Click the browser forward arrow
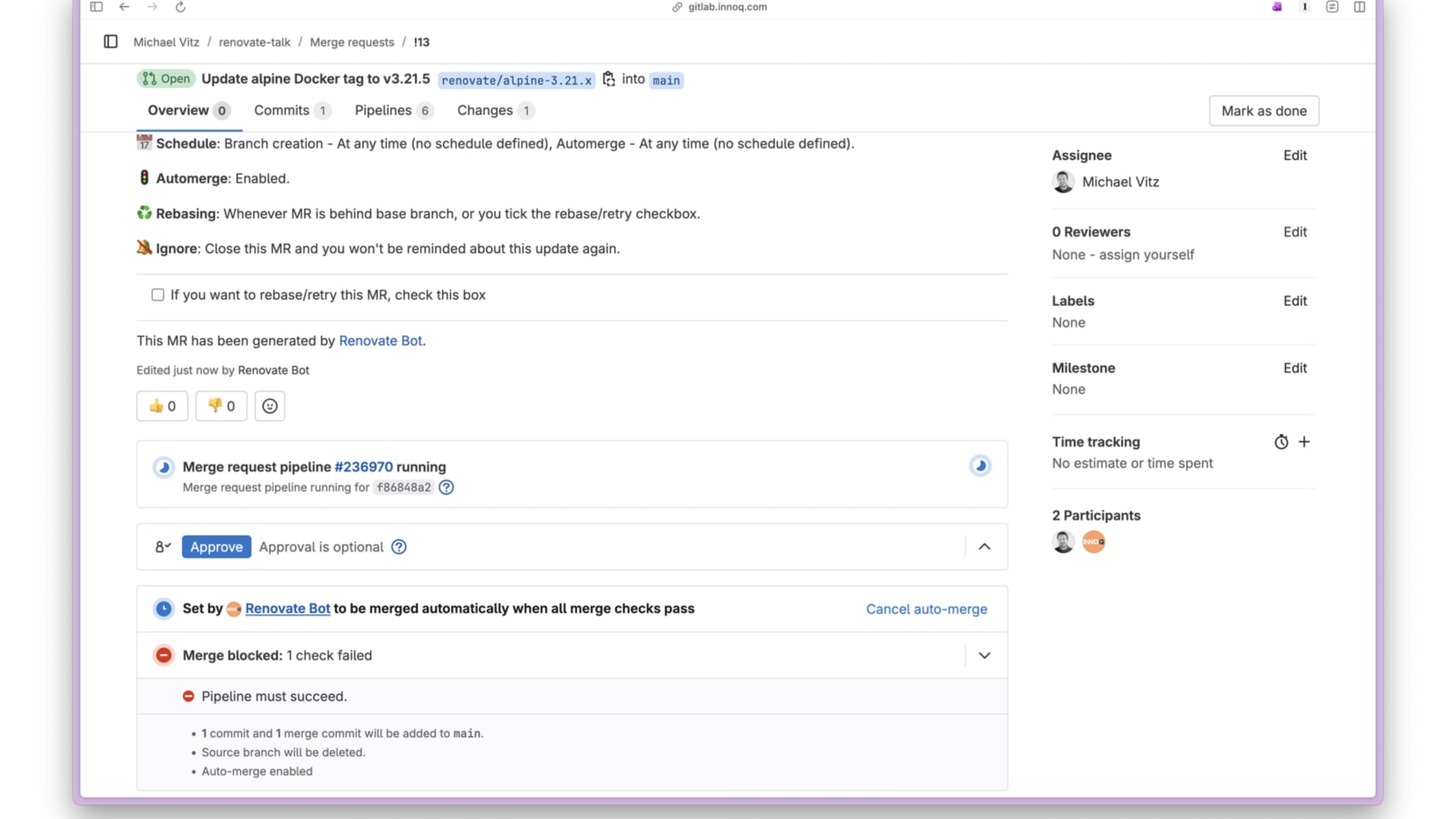Screen dimensions: 1456x819 coord(152,7)
